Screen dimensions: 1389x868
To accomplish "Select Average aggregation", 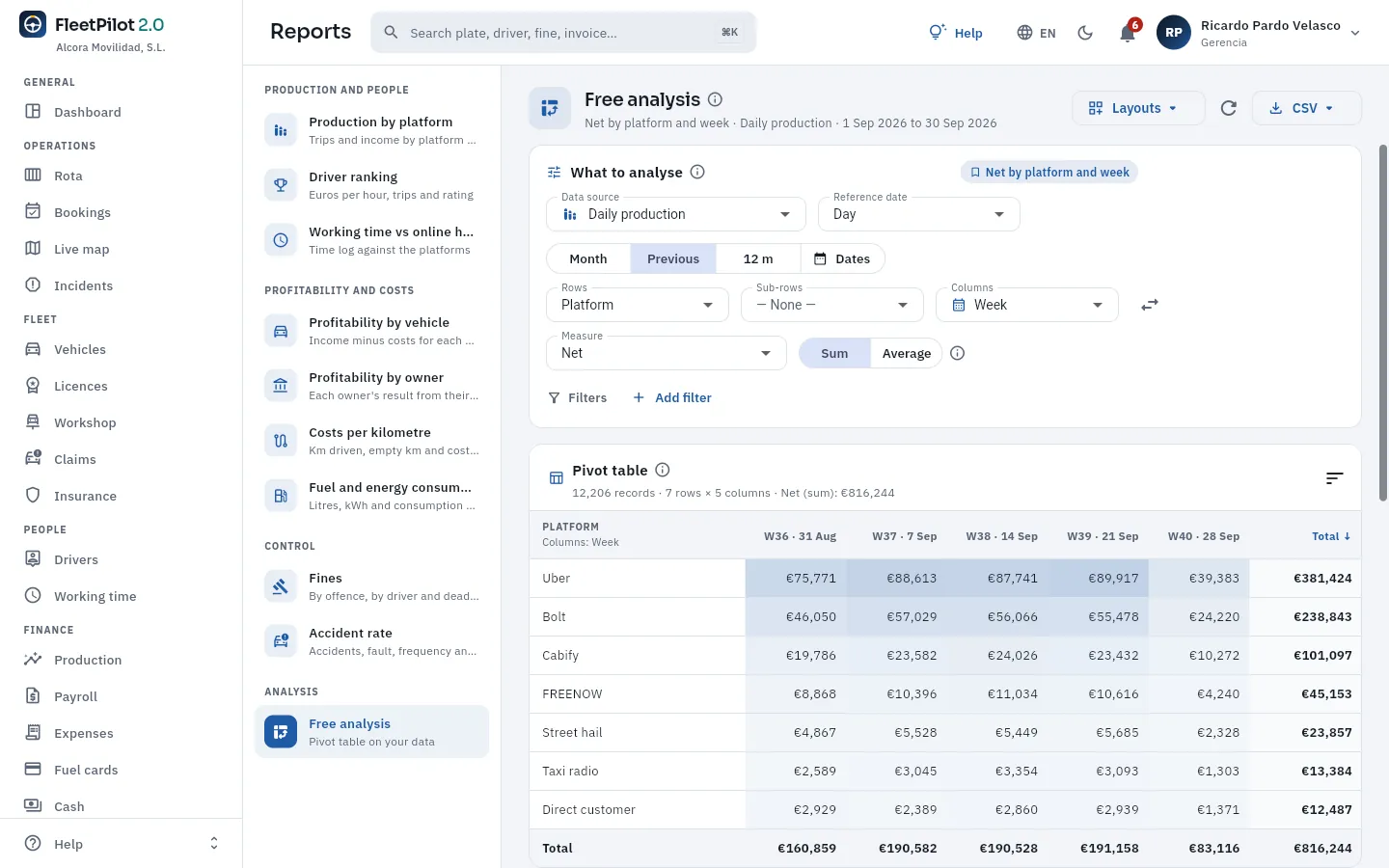I will 907,353.
